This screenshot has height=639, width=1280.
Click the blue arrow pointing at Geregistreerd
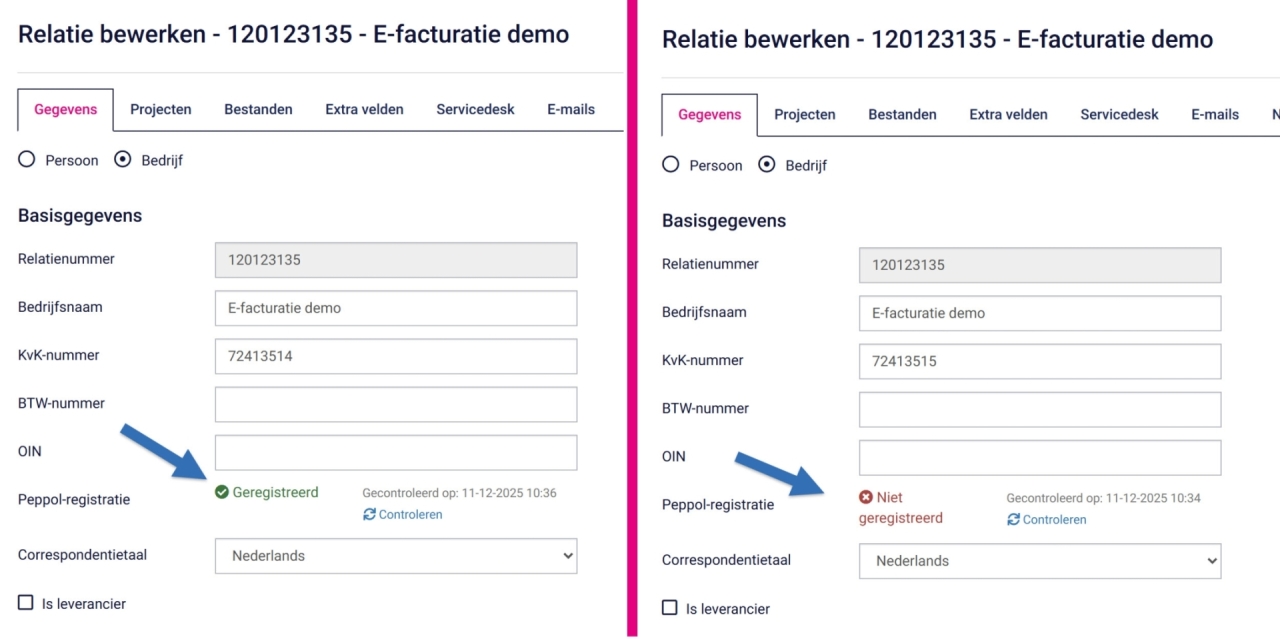point(165,451)
